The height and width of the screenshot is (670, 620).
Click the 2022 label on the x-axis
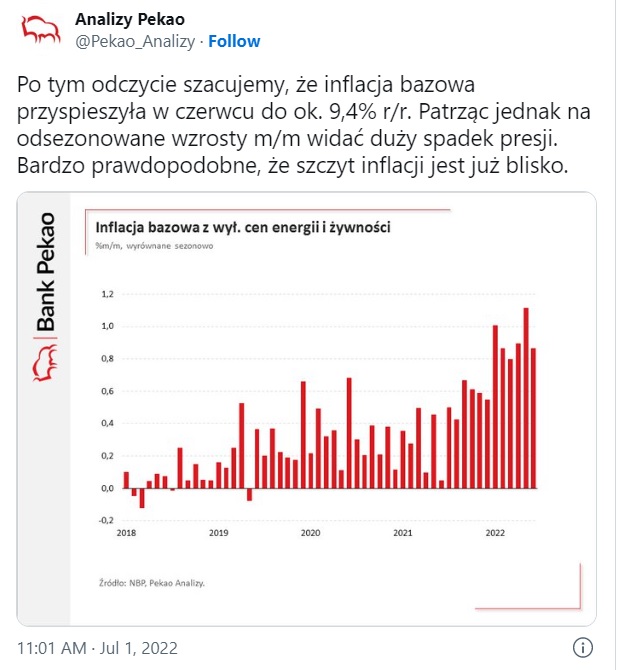tap(494, 533)
